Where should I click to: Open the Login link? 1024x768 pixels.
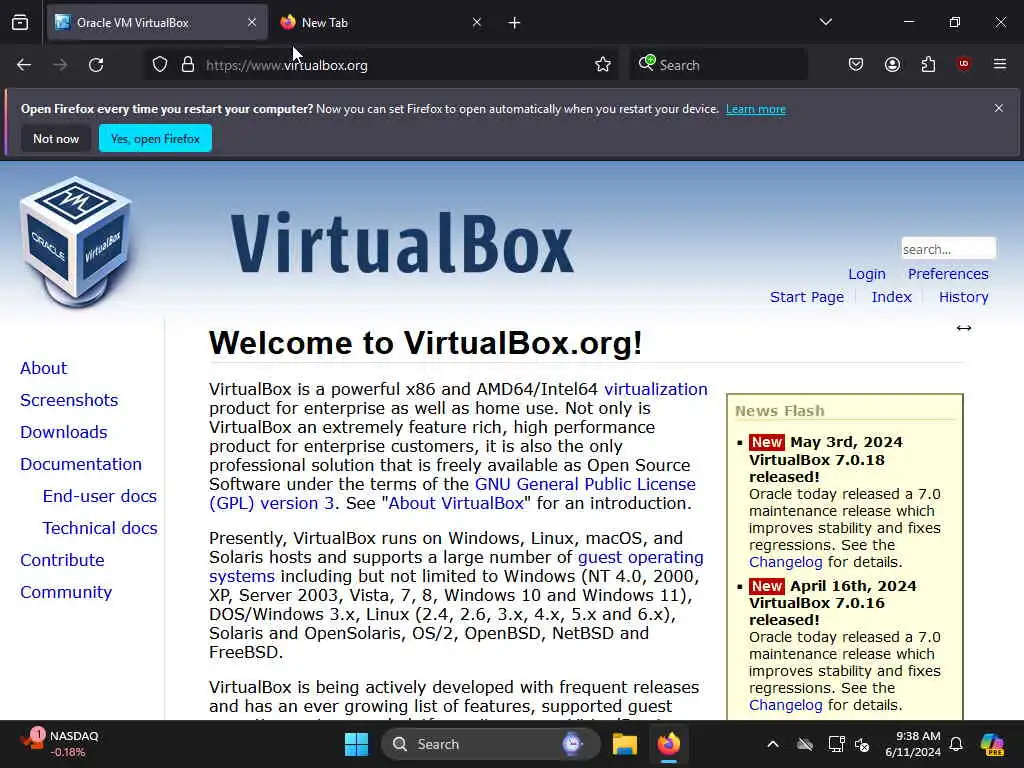pyautogui.click(x=867, y=274)
